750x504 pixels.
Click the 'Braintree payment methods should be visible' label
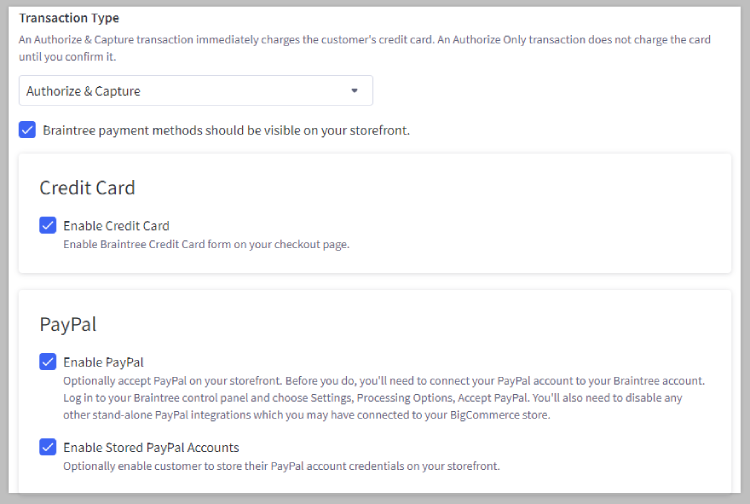tap(226, 130)
